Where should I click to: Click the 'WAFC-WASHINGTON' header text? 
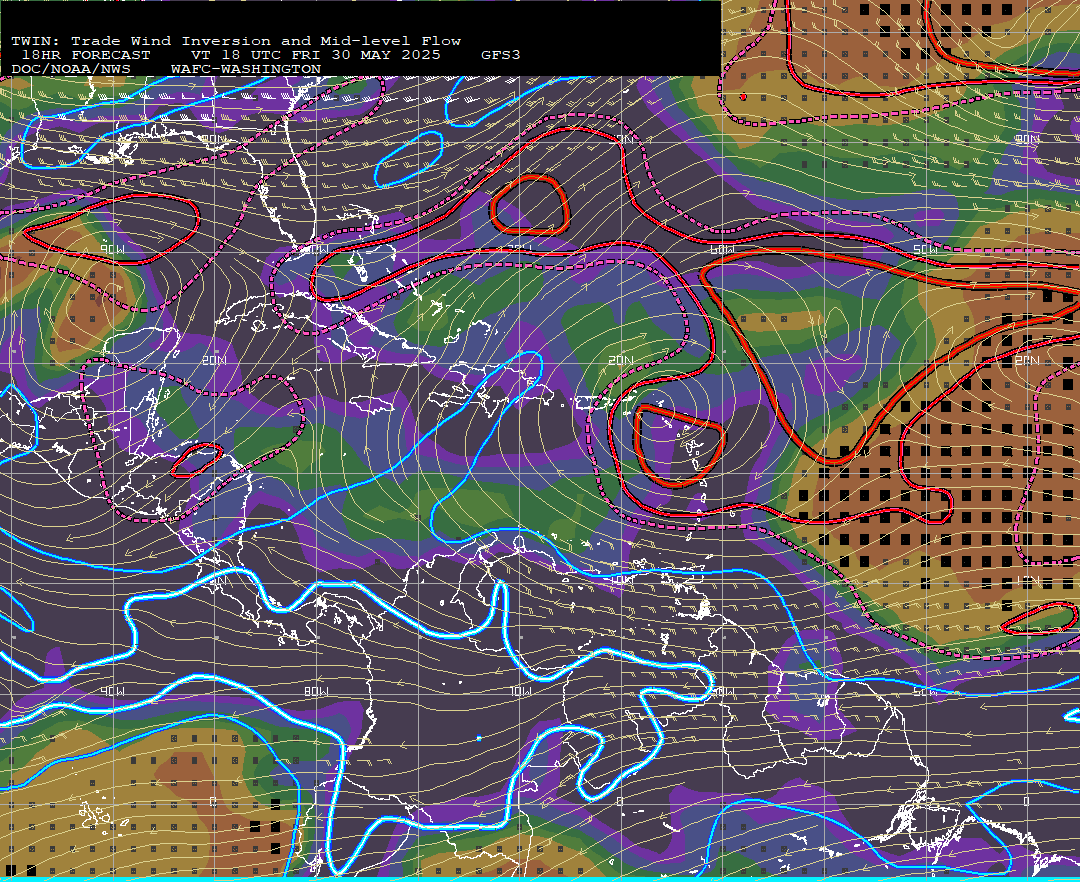click(246, 70)
